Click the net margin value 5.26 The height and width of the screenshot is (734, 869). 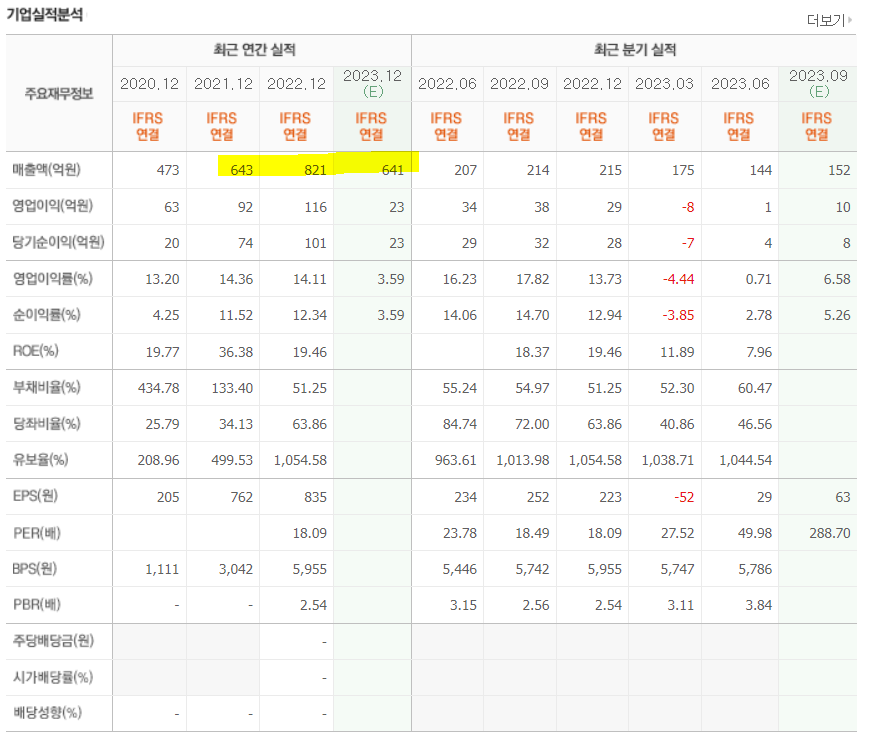837,315
